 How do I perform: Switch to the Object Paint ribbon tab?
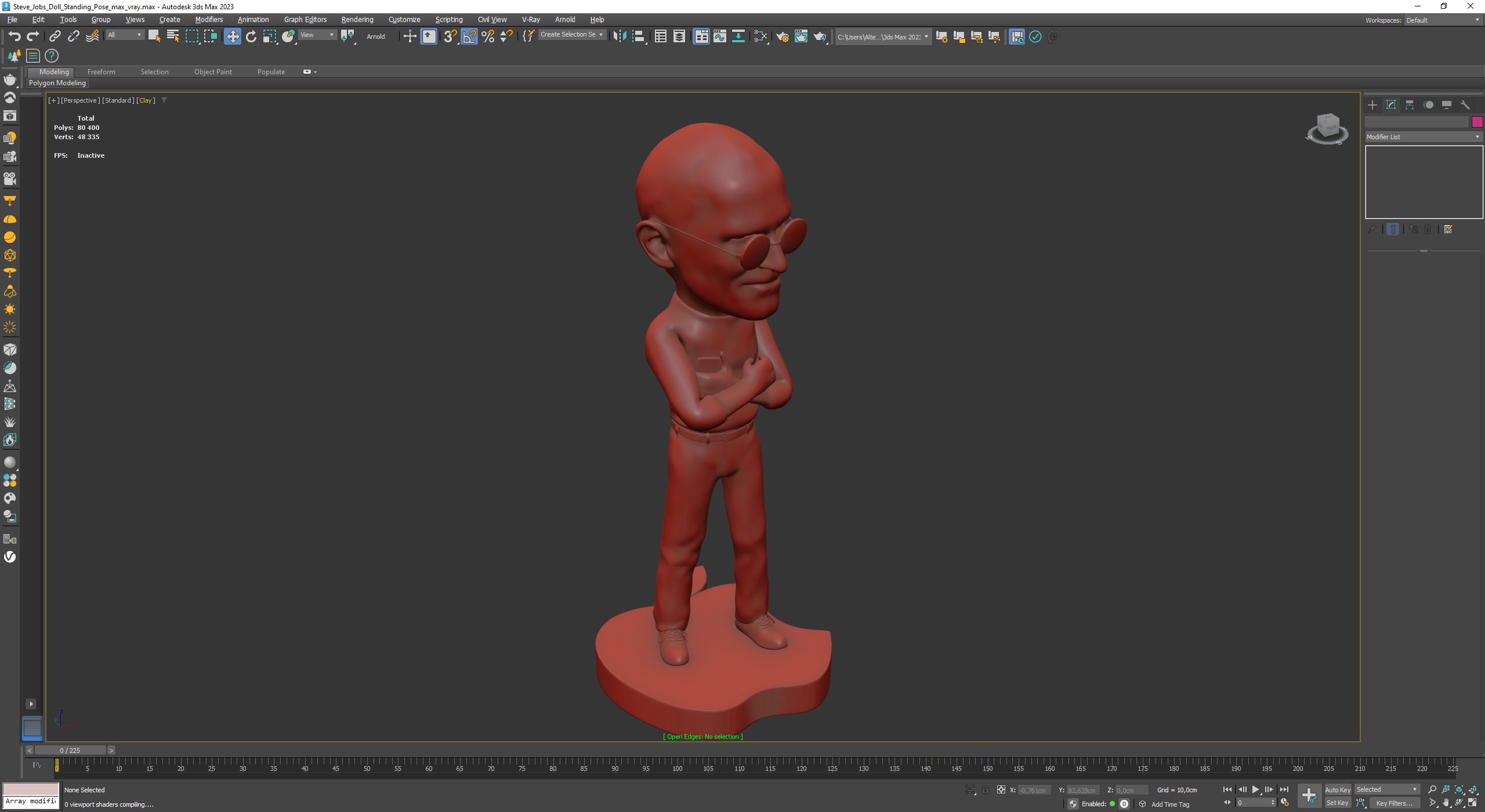(x=213, y=72)
